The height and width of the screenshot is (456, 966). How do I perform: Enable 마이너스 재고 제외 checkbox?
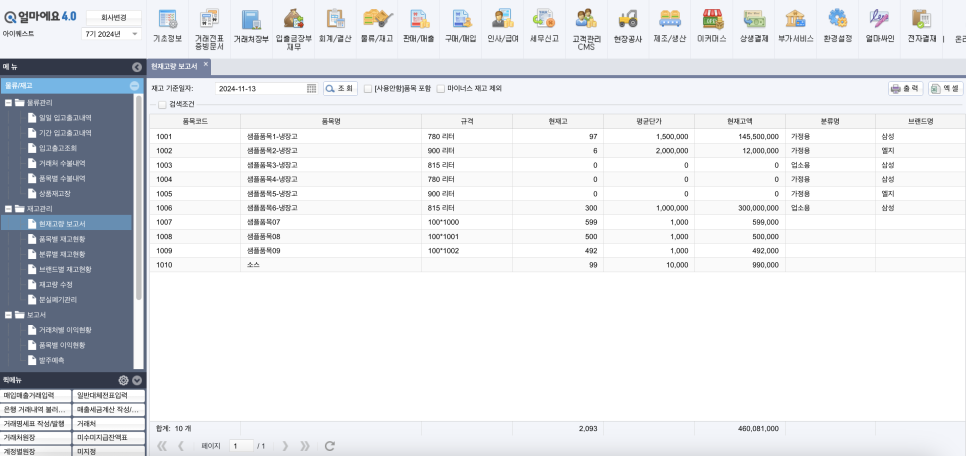440,89
